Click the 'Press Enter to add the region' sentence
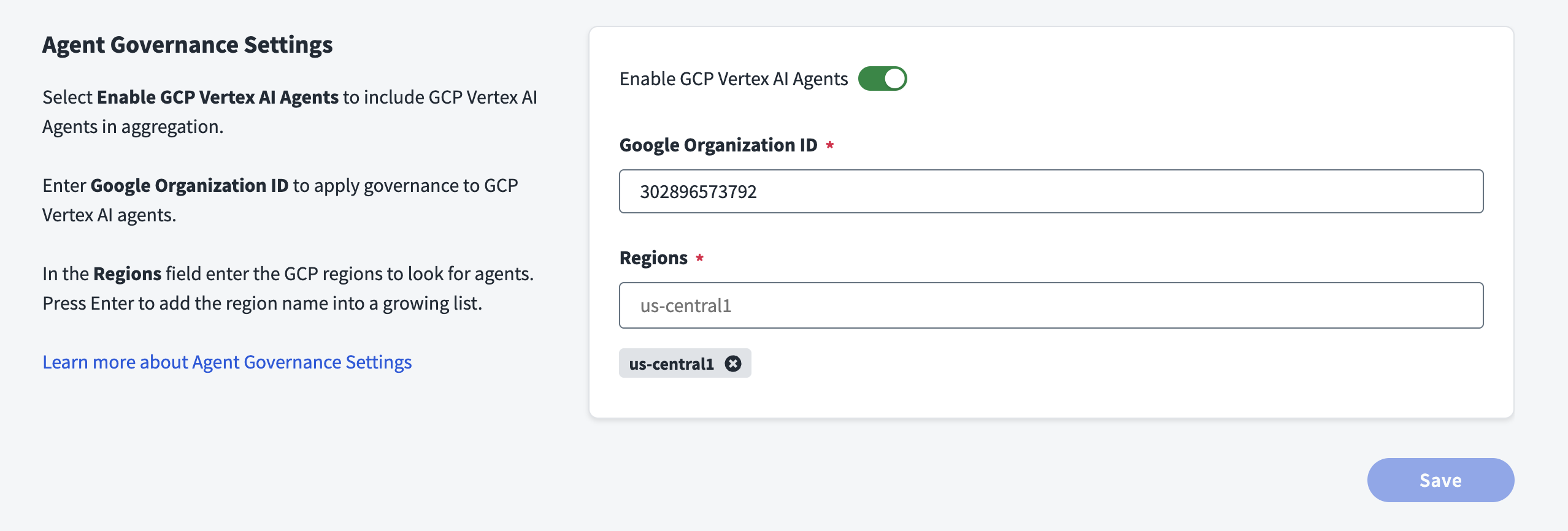This screenshot has width=1568, height=531. [x=262, y=304]
